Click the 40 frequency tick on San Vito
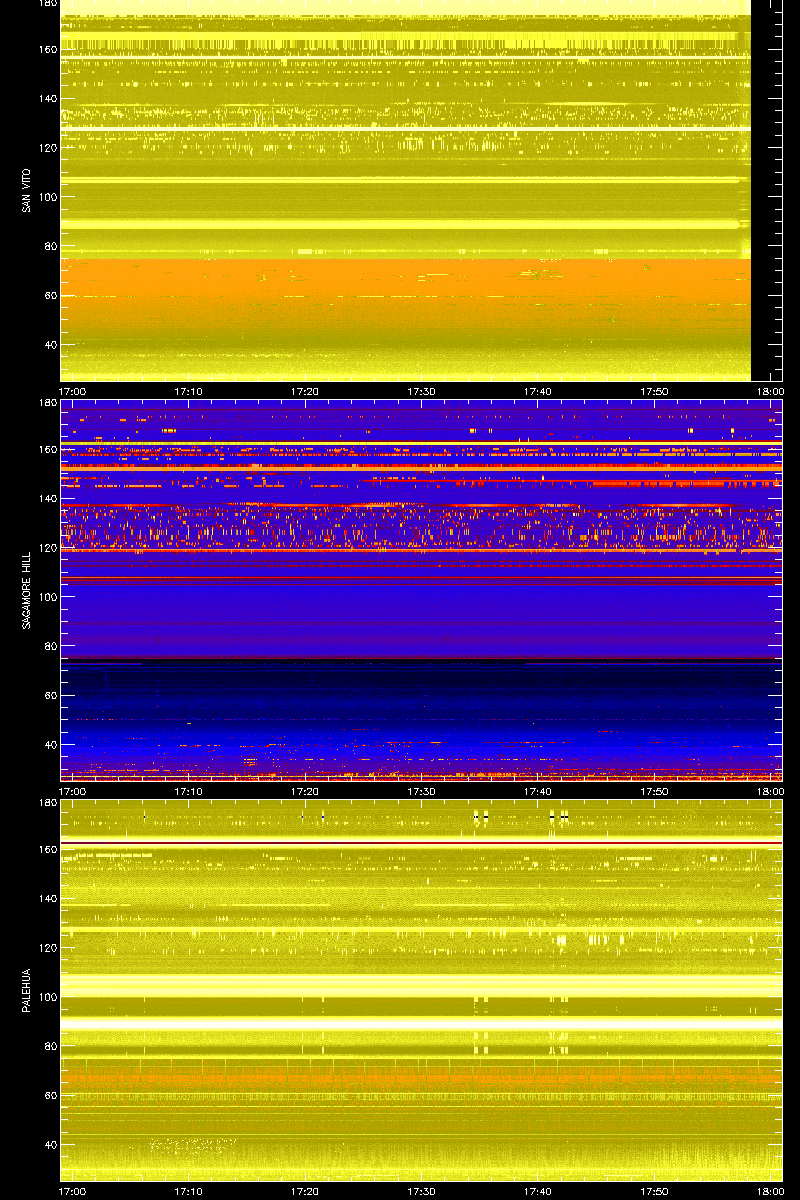The width and height of the screenshot is (800, 1200). [x=50, y=344]
